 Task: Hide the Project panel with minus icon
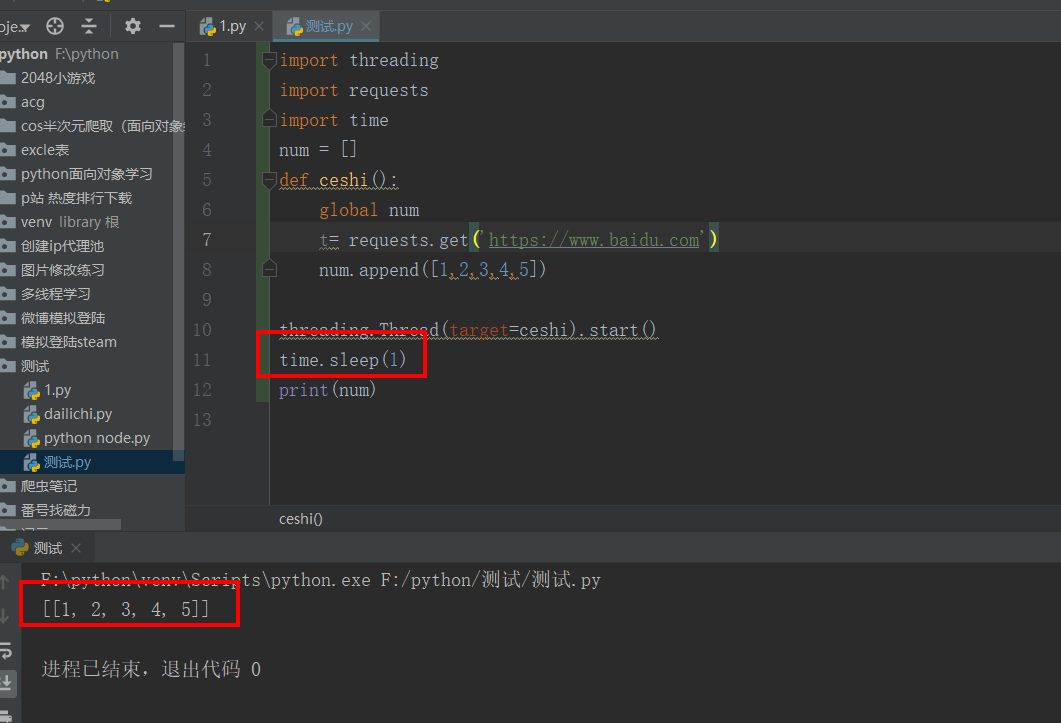(x=166, y=27)
